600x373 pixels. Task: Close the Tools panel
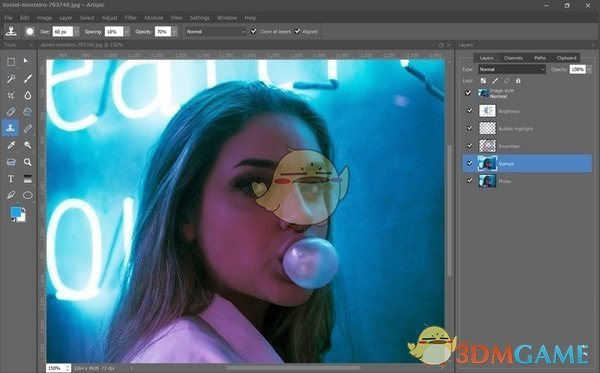(x=31, y=45)
